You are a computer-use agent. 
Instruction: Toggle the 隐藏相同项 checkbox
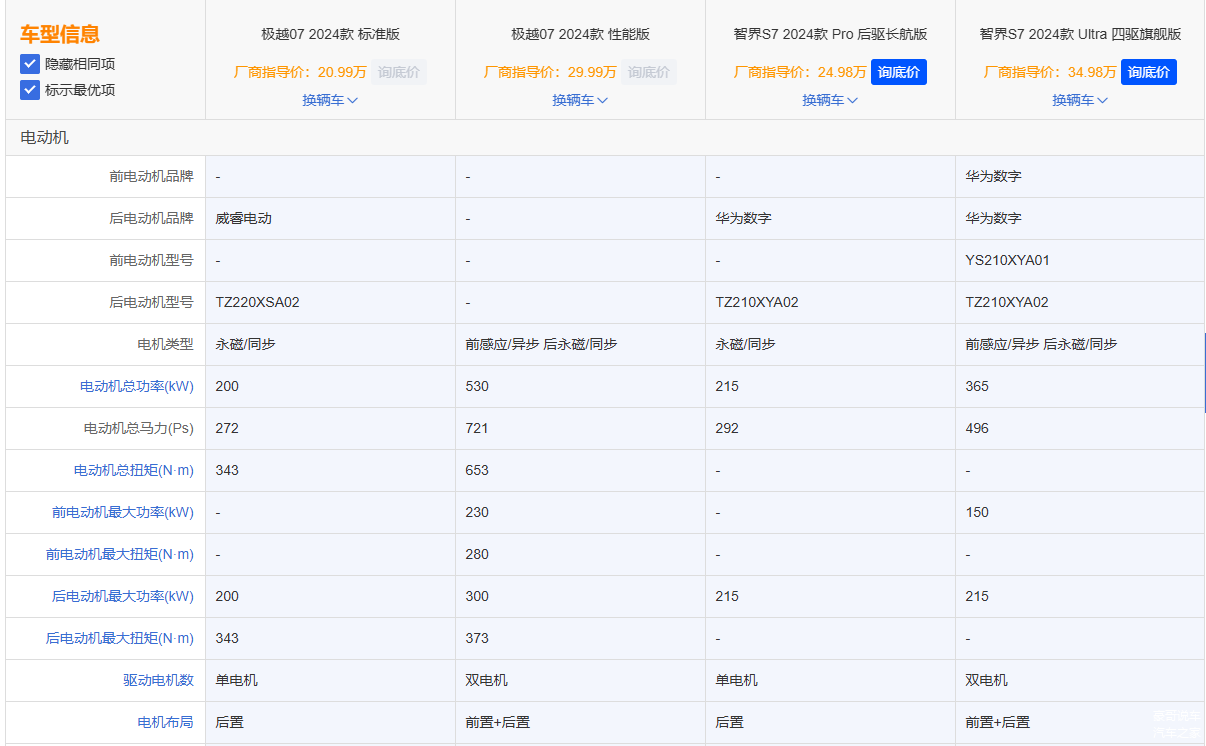pyautogui.click(x=30, y=64)
